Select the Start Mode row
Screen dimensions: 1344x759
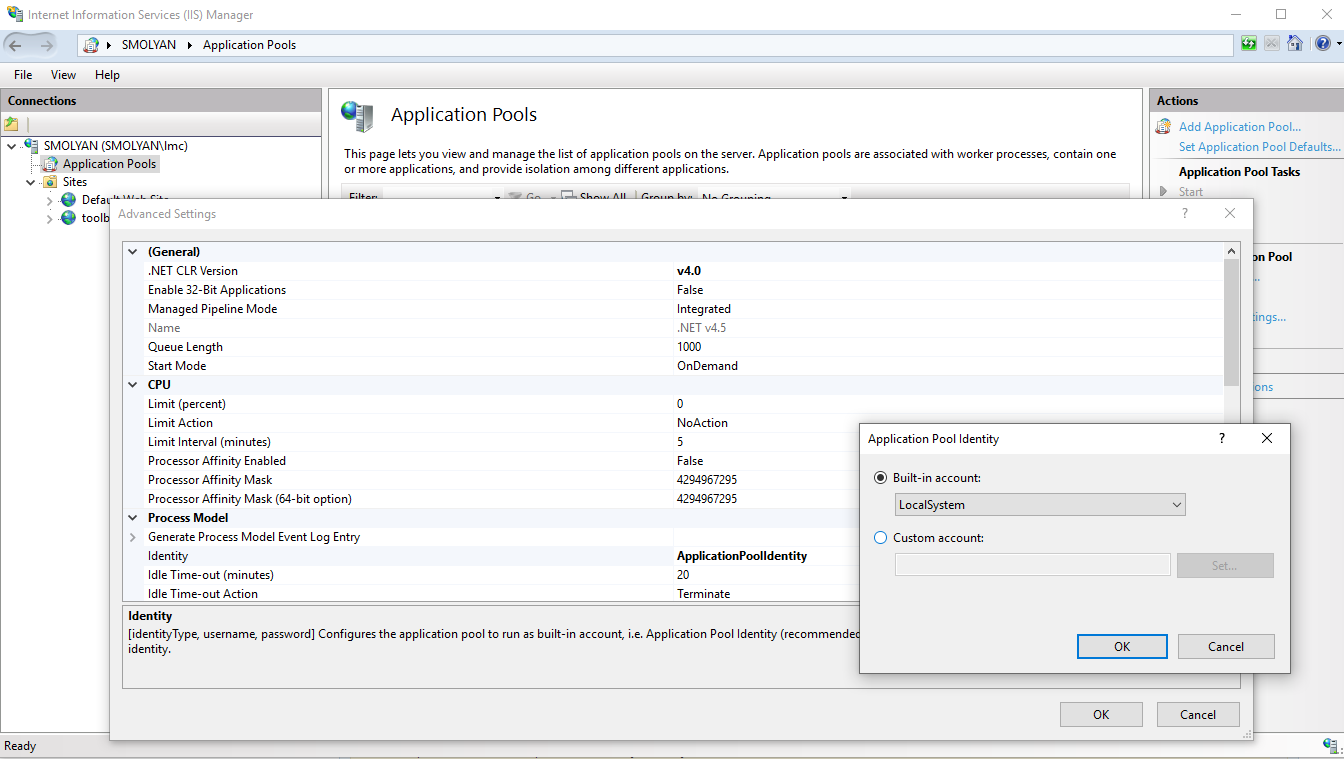click(673, 366)
